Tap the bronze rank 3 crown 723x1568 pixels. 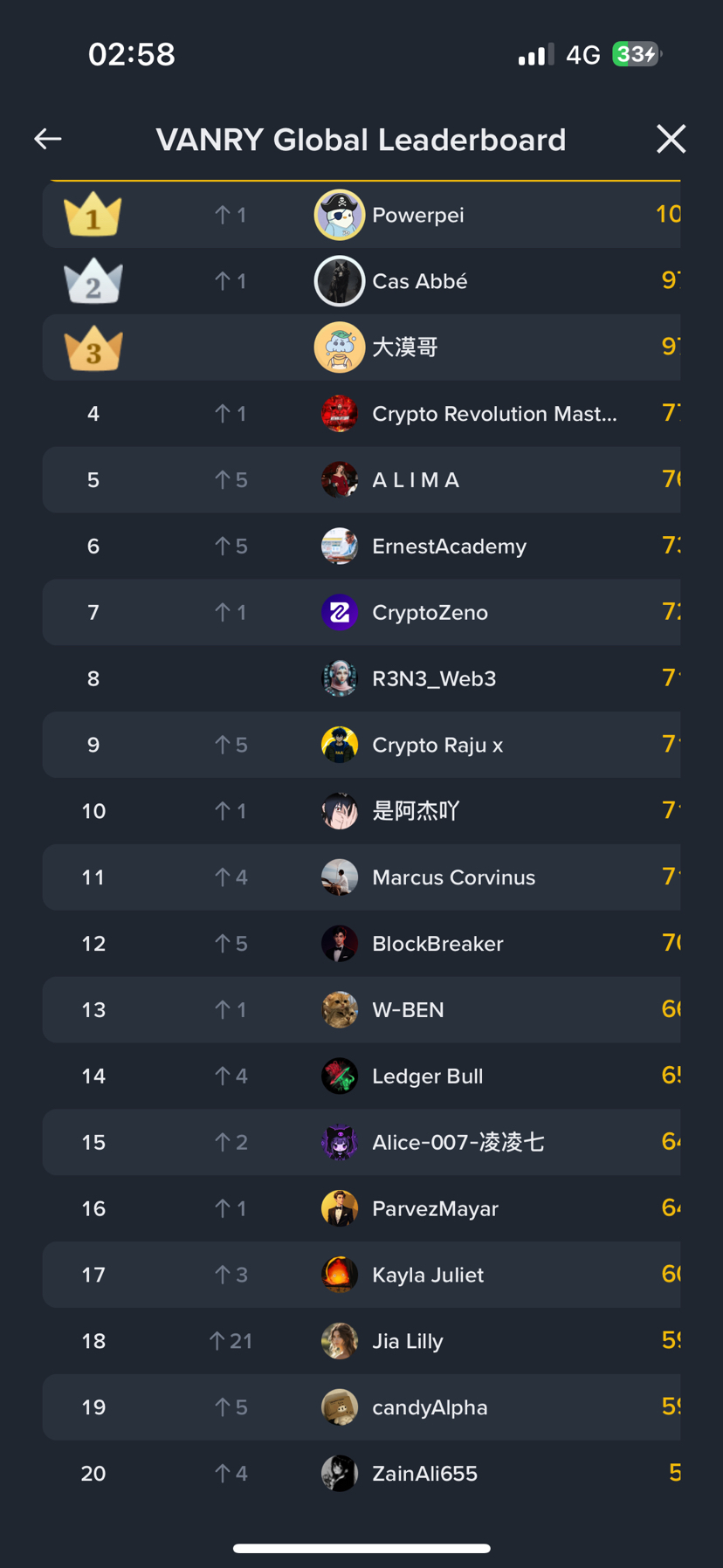[x=93, y=347]
